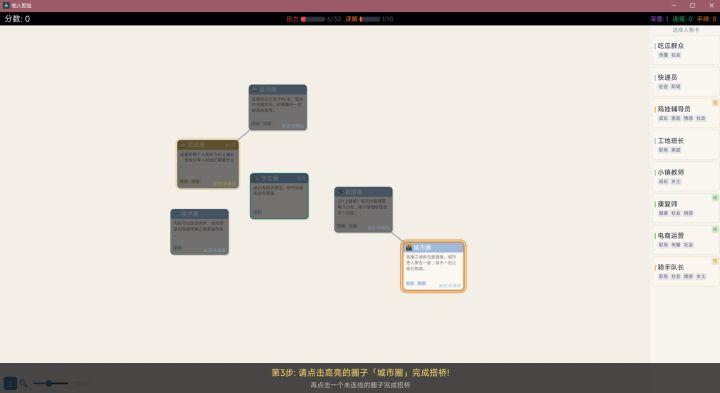The width and height of the screenshot is (720, 393).
Task: Click the yellow badge on 骑手队长 card
Action: click(715, 261)
